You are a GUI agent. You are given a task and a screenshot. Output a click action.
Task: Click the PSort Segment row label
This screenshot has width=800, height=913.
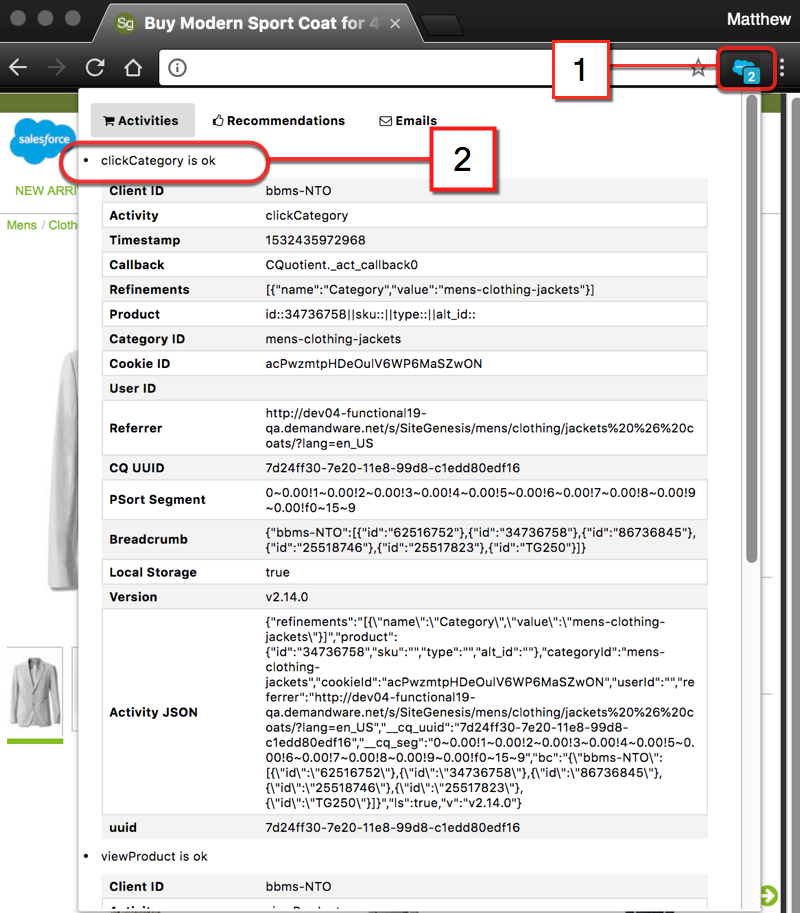(157, 500)
